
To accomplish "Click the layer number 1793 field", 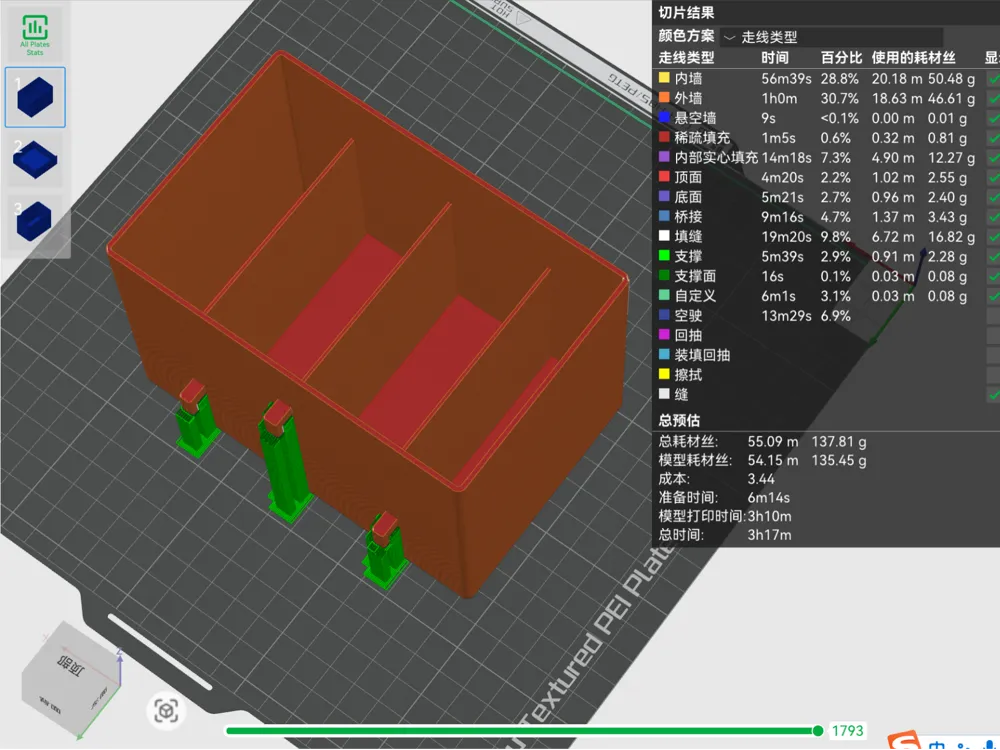I will (847, 731).
